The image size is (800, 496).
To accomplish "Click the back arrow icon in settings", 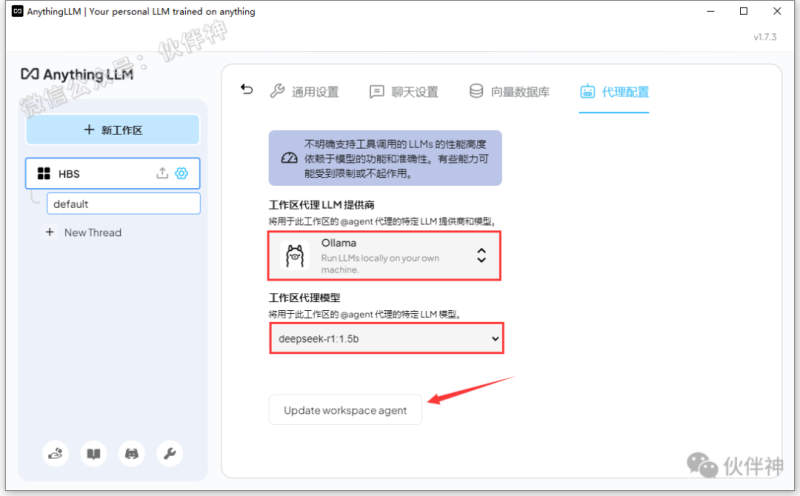I will tap(247, 90).
